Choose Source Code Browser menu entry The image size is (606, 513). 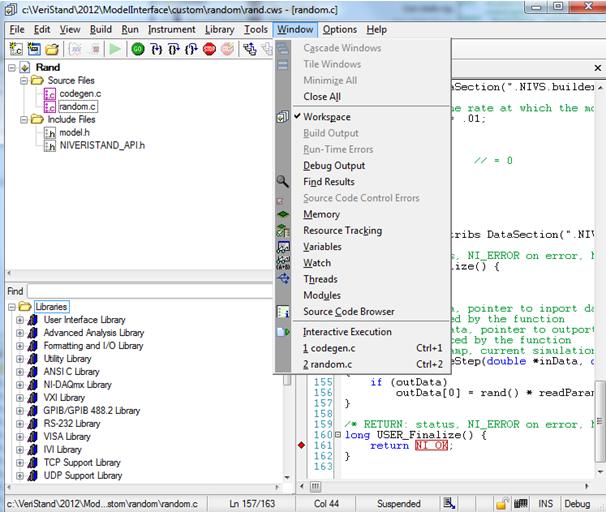pos(348,311)
